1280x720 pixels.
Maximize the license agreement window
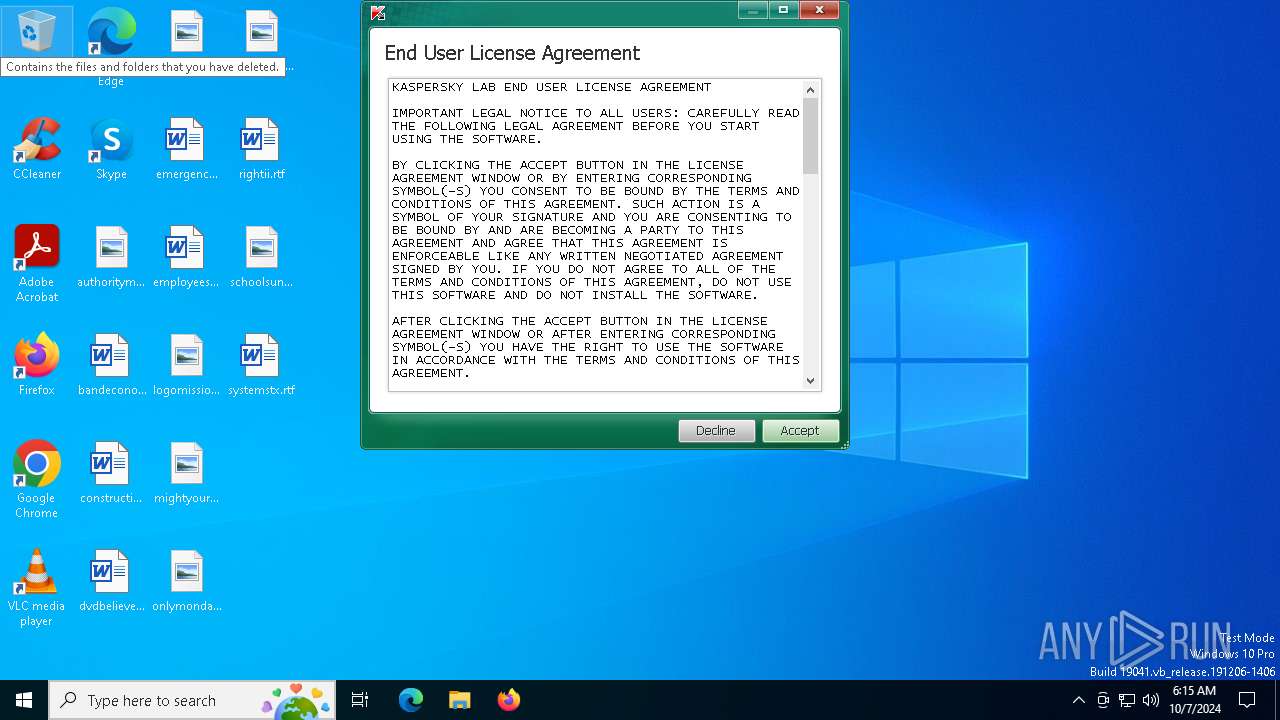coord(783,10)
